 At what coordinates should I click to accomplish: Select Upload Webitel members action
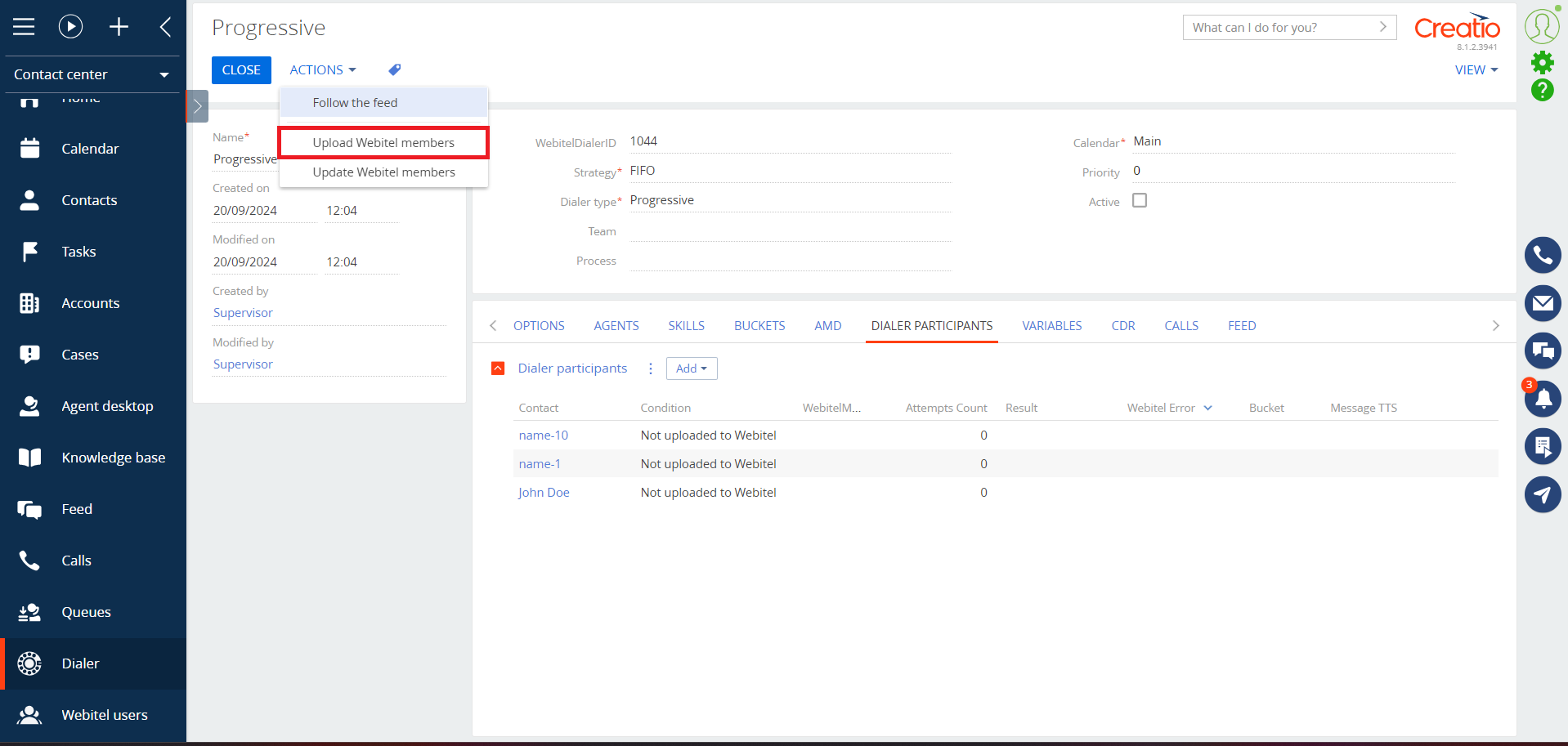click(383, 143)
